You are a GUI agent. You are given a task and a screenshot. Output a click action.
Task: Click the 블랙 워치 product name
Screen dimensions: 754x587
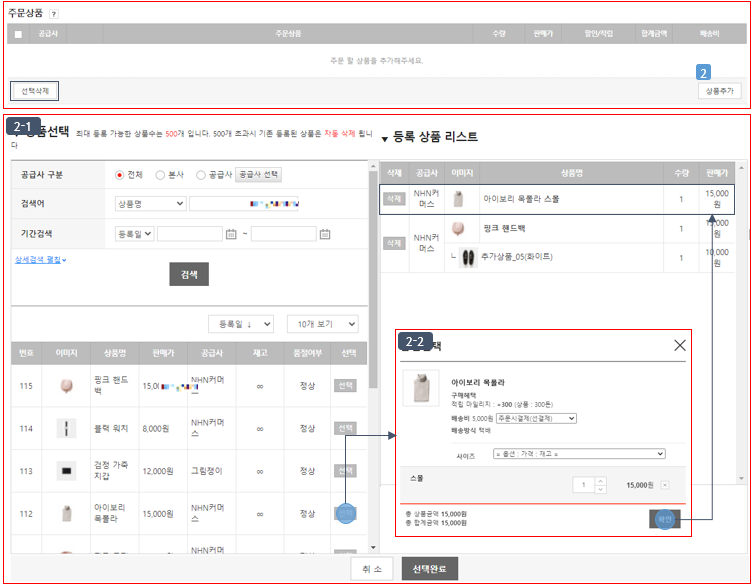pyautogui.click(x=111, y=428)
